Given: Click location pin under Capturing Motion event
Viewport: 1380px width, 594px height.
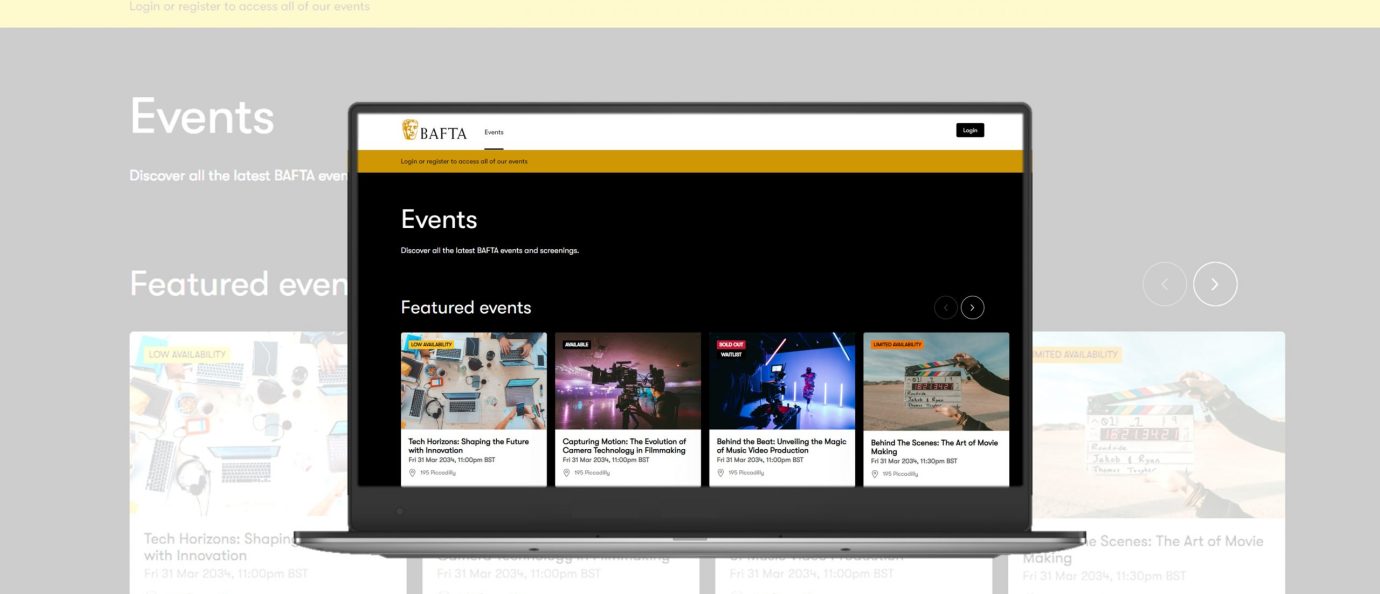Looking at the screenshot, I should pyautogui.click(x=566, y=473).
